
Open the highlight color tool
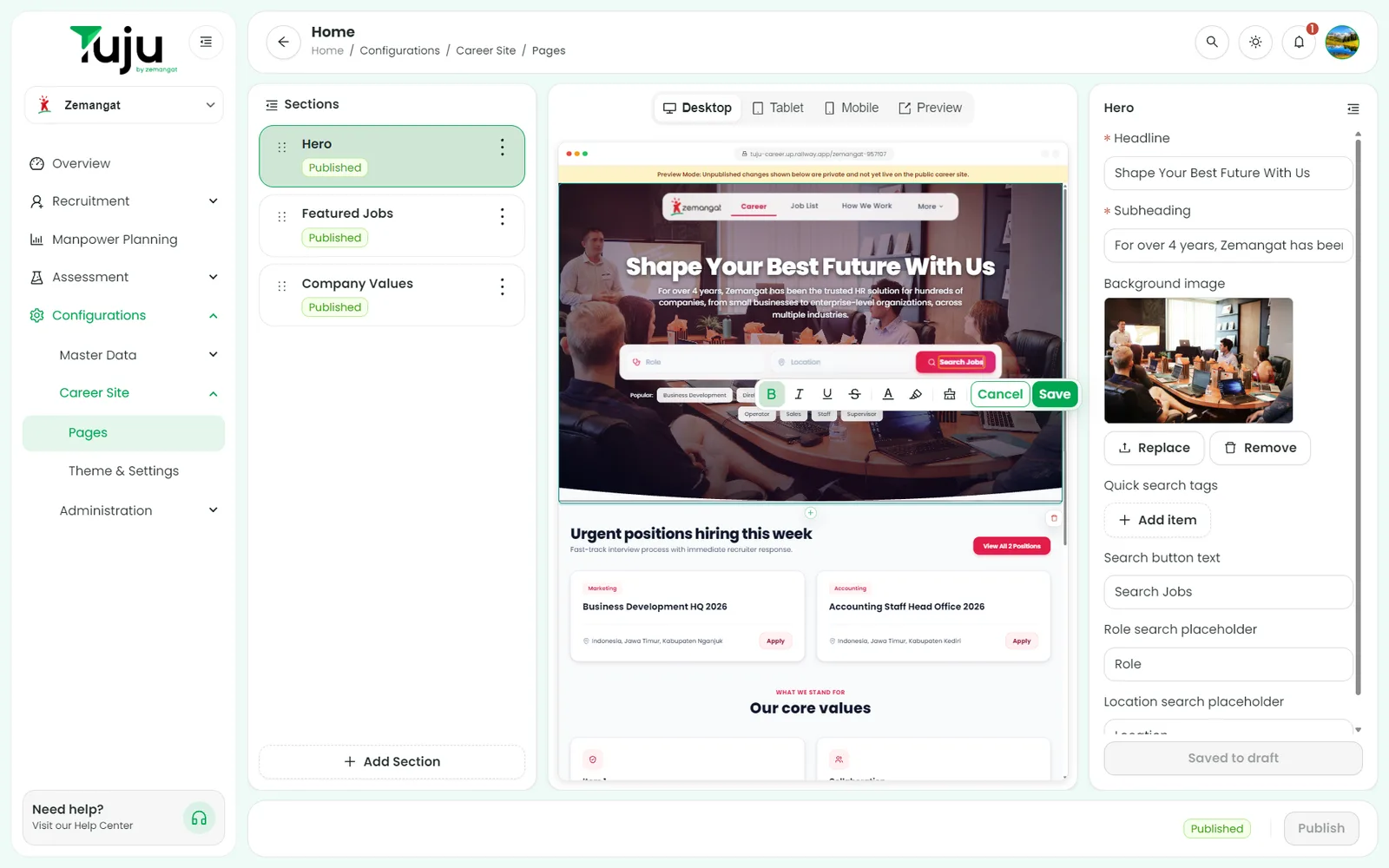[x=915, y=394]
